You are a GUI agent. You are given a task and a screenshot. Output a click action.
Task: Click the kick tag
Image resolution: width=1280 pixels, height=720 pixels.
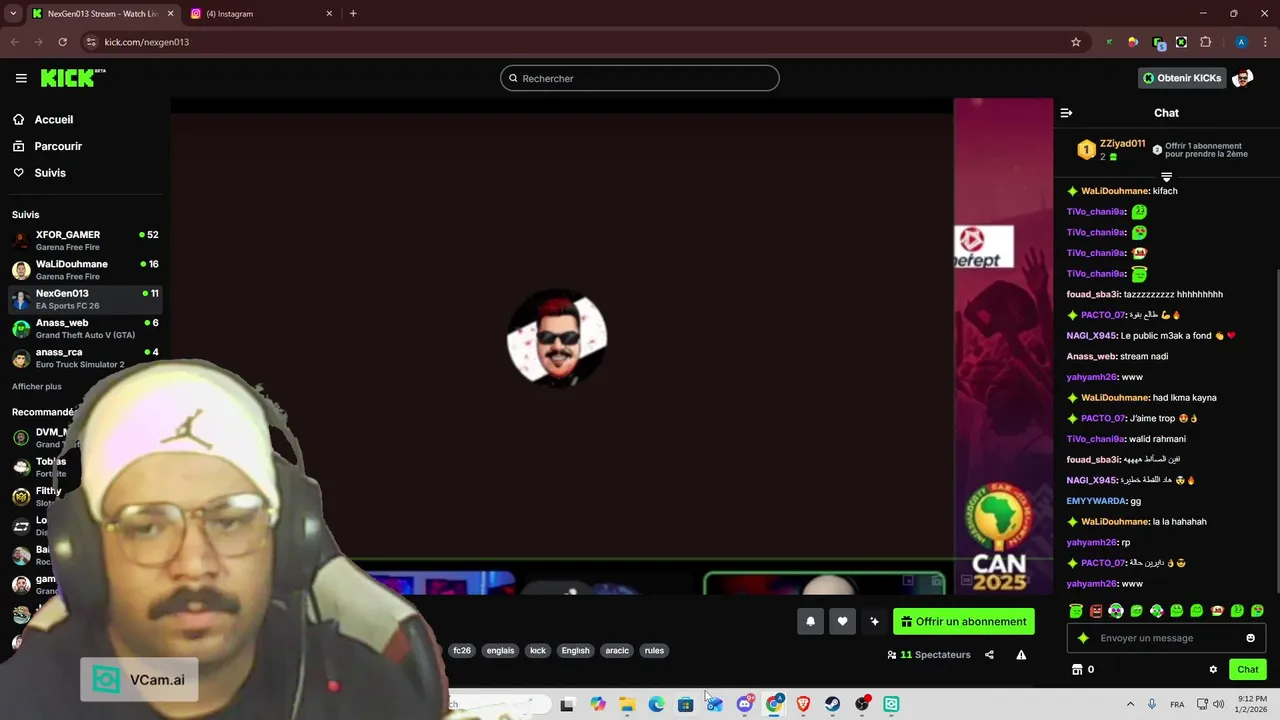pyautogui.click(x=538, y=650)
